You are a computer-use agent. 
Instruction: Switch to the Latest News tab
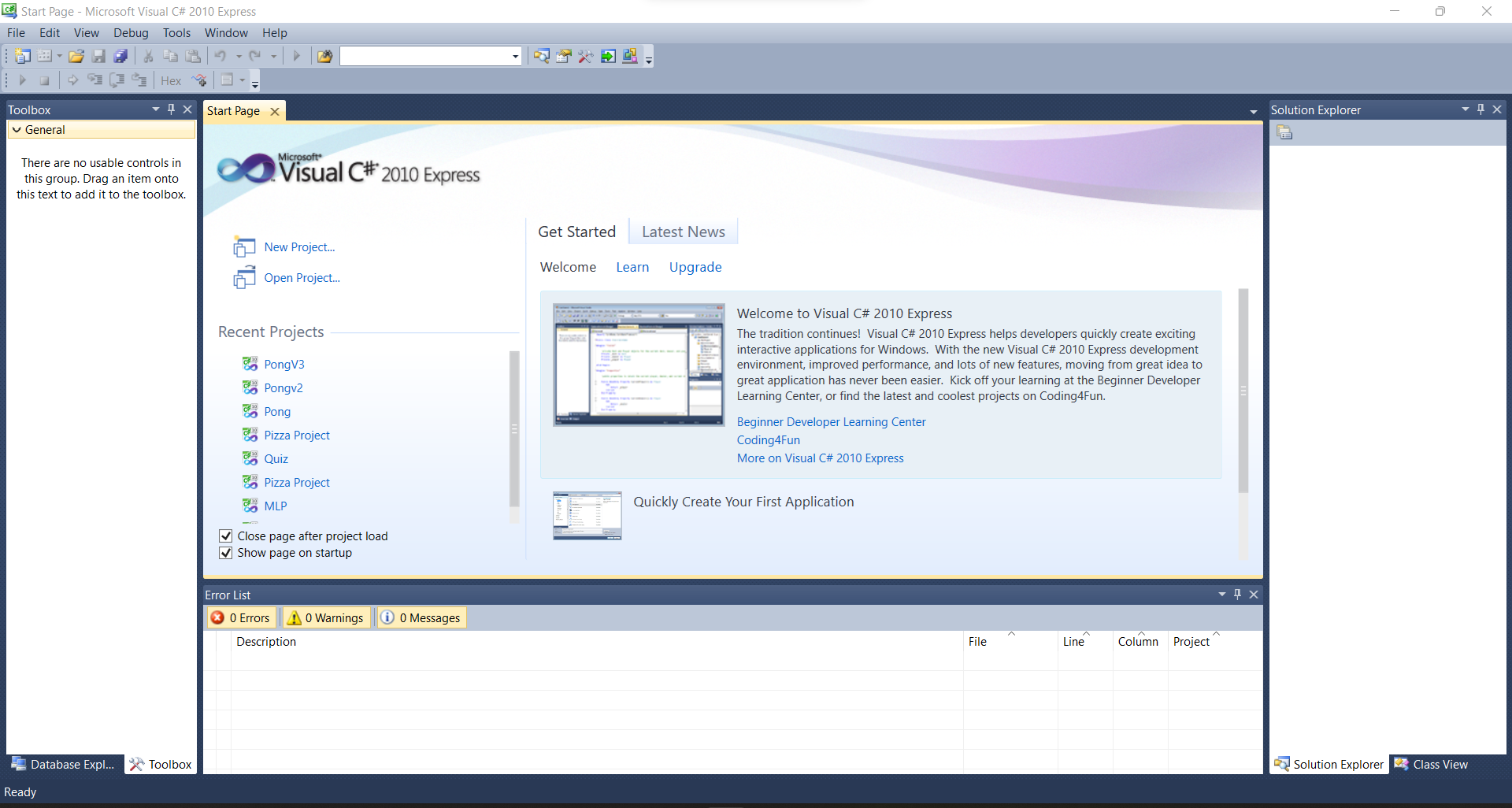point(684,232)
